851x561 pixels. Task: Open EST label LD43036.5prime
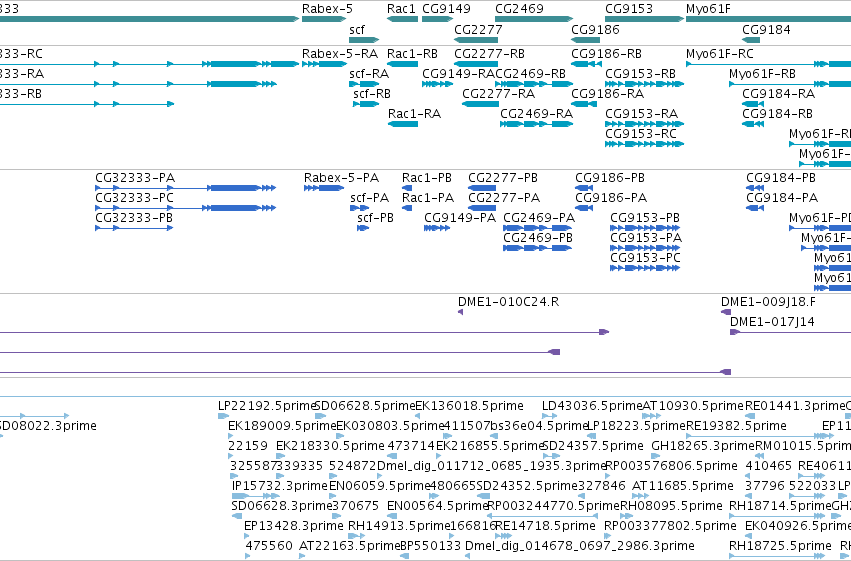(592, 406)
